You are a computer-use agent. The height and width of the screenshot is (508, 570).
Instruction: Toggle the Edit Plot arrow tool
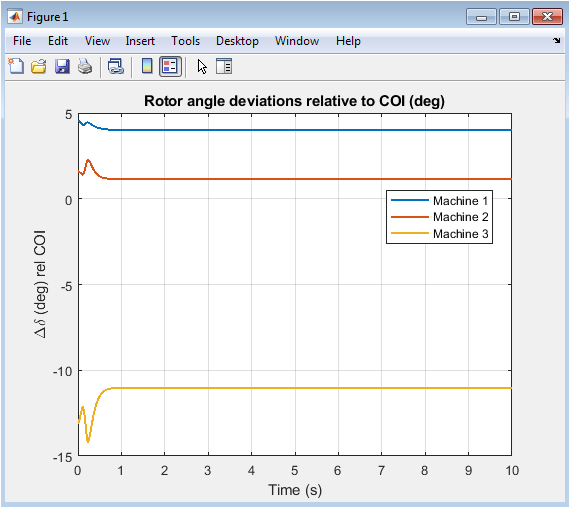point(202,67)
